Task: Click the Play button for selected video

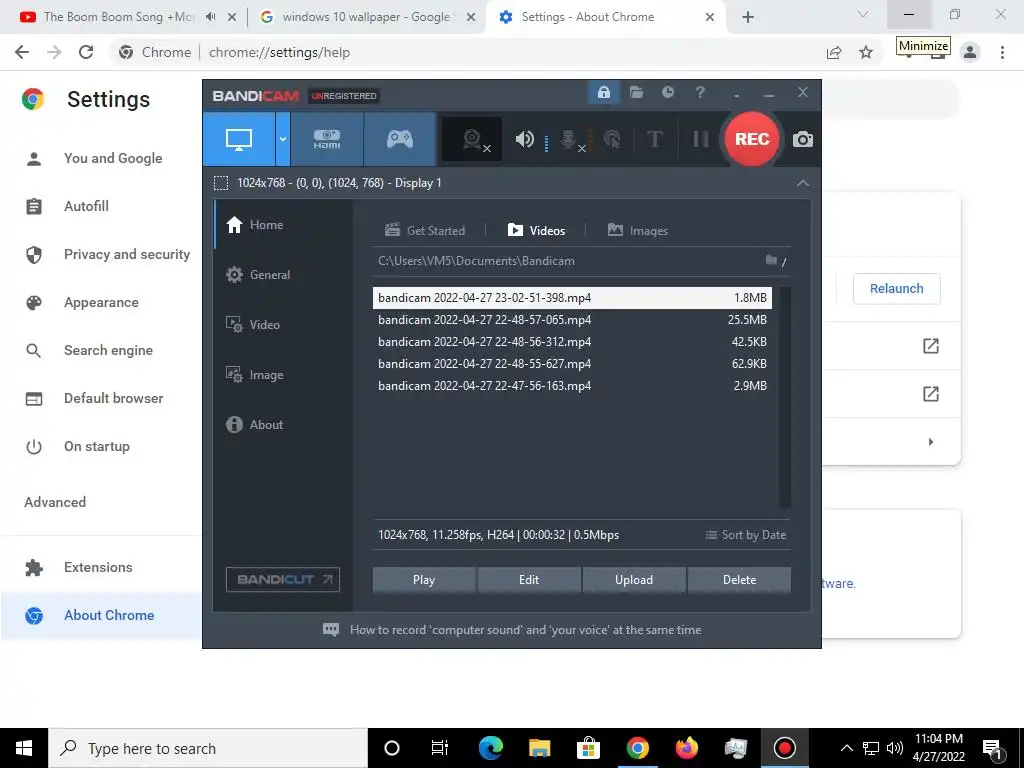Action: 424,580
